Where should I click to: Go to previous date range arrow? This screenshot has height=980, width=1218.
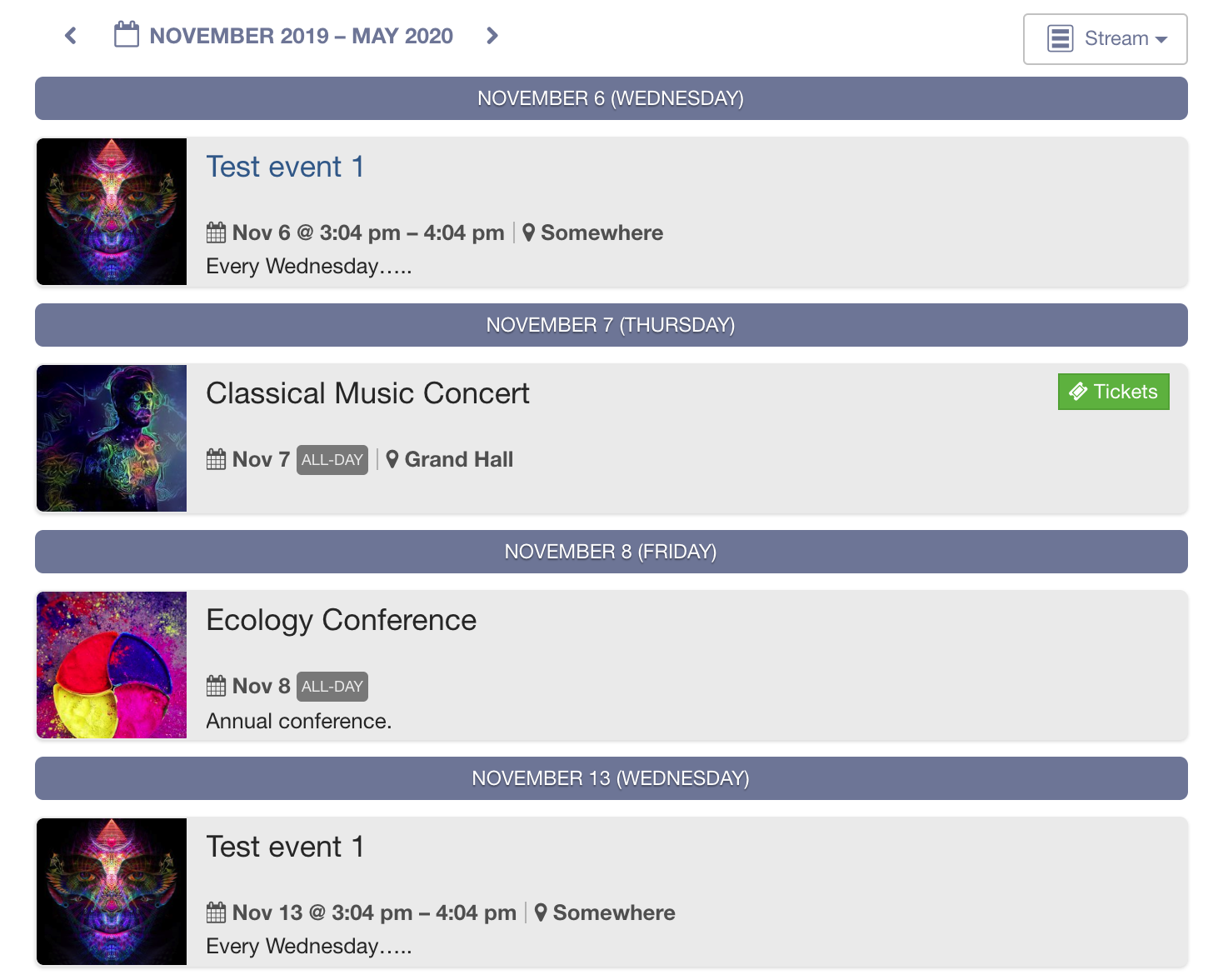click(71, 36)
